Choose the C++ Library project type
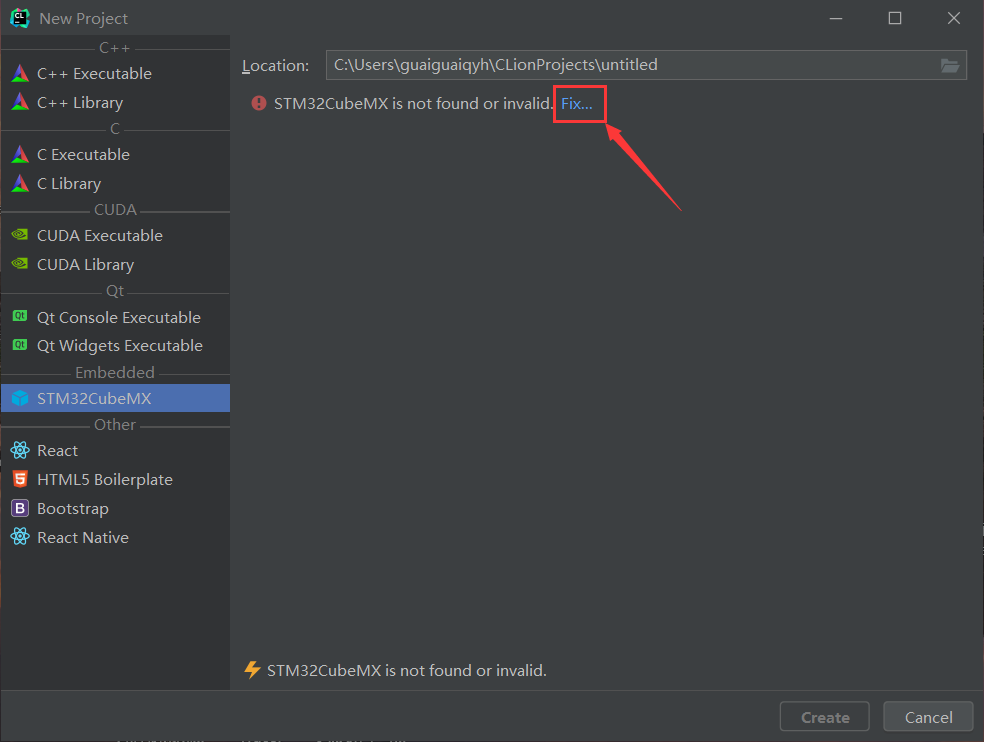Viewport: 984px width, 742px height. 115,102
